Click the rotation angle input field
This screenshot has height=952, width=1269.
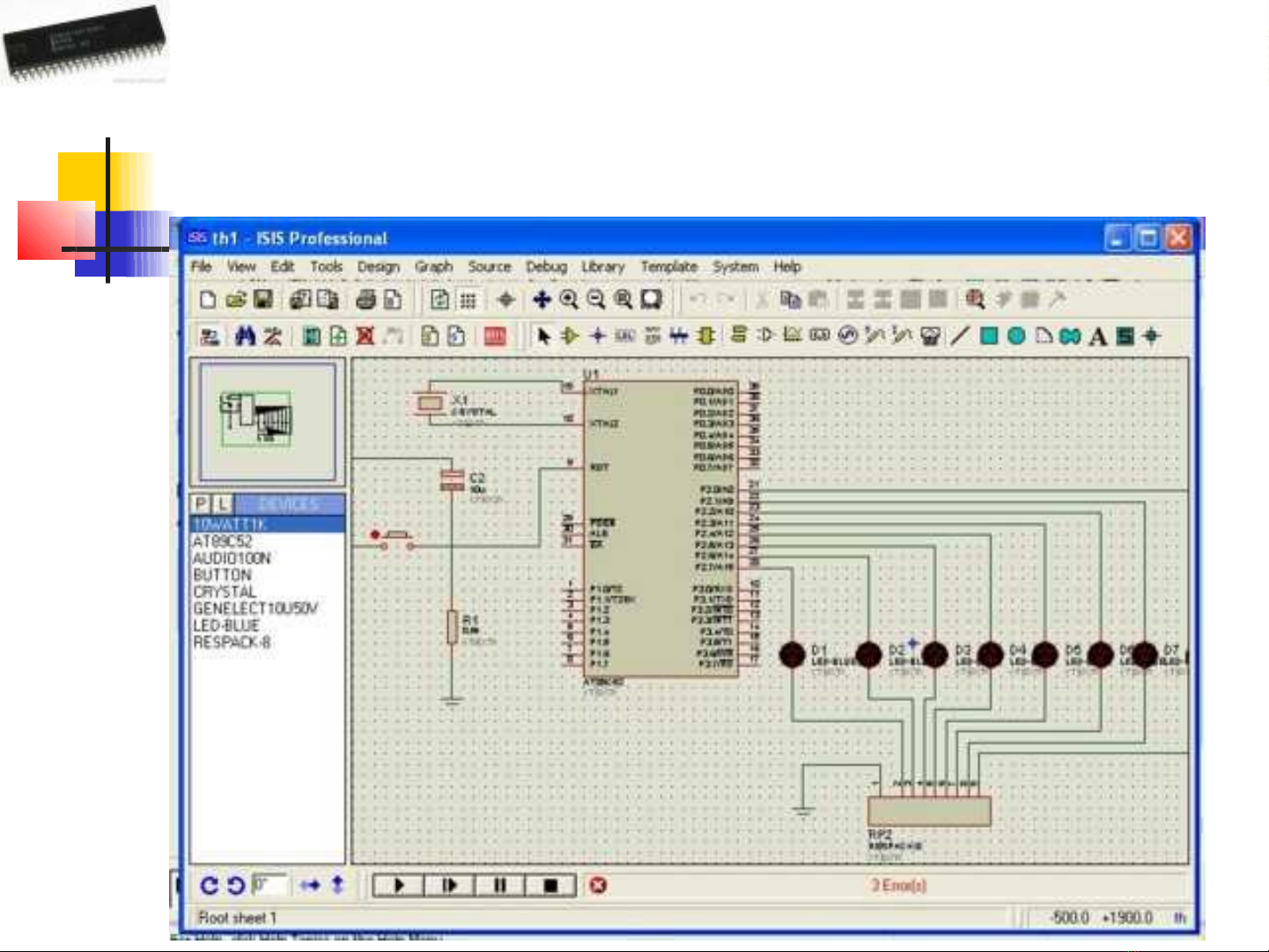click(x=269, y=884)
